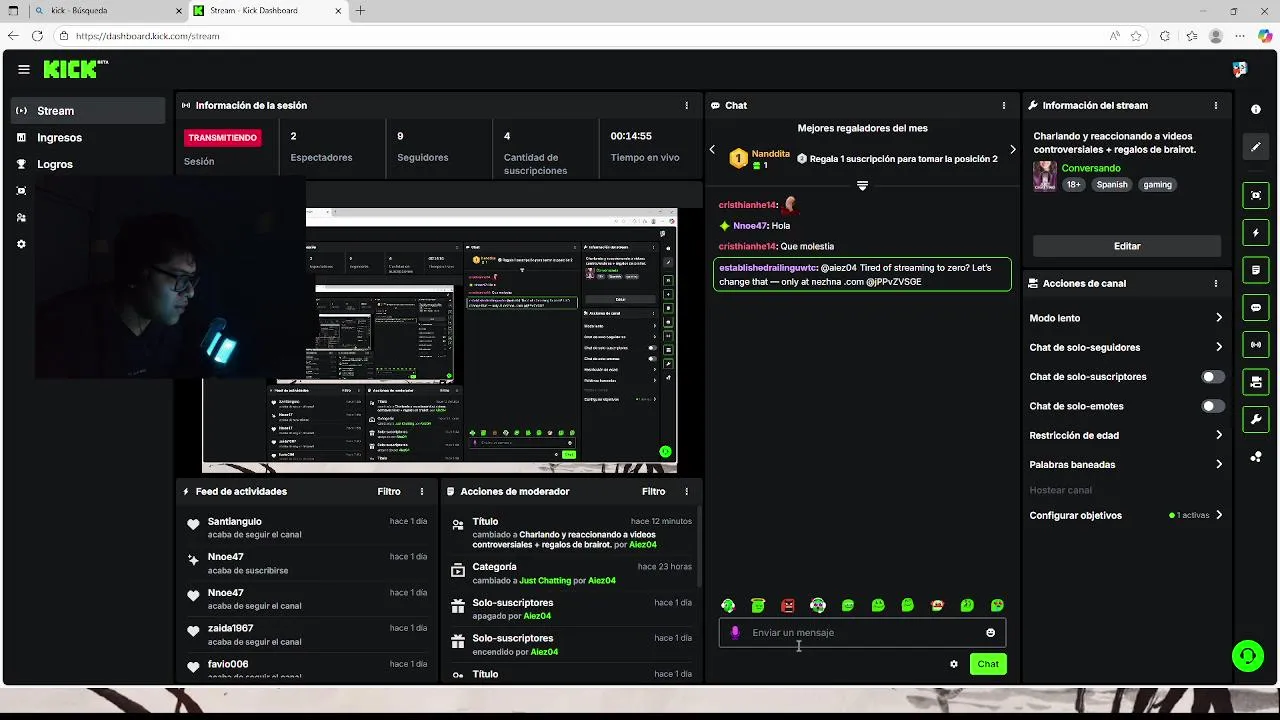Open Información del stream three-dot menu
This screenshot has width=1280, height=720.
[x=1216, y=105]
